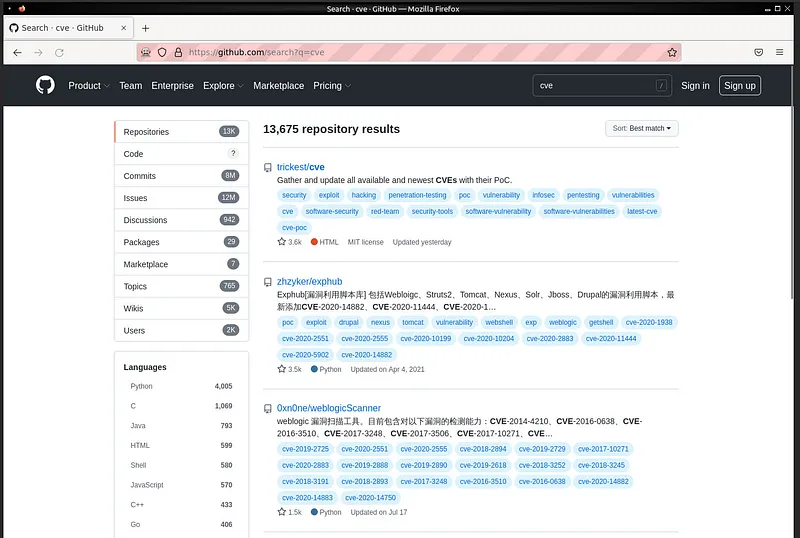Open the Enterprise nav item

(172, 86)
